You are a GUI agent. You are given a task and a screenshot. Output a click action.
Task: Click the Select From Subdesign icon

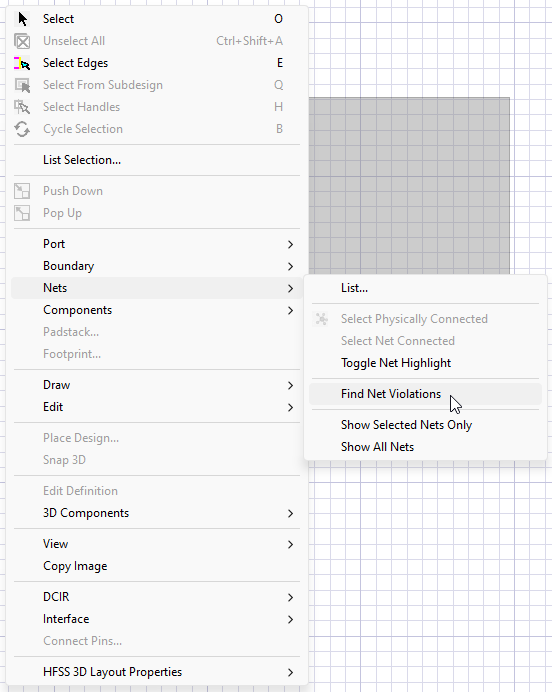click(22, 85)
